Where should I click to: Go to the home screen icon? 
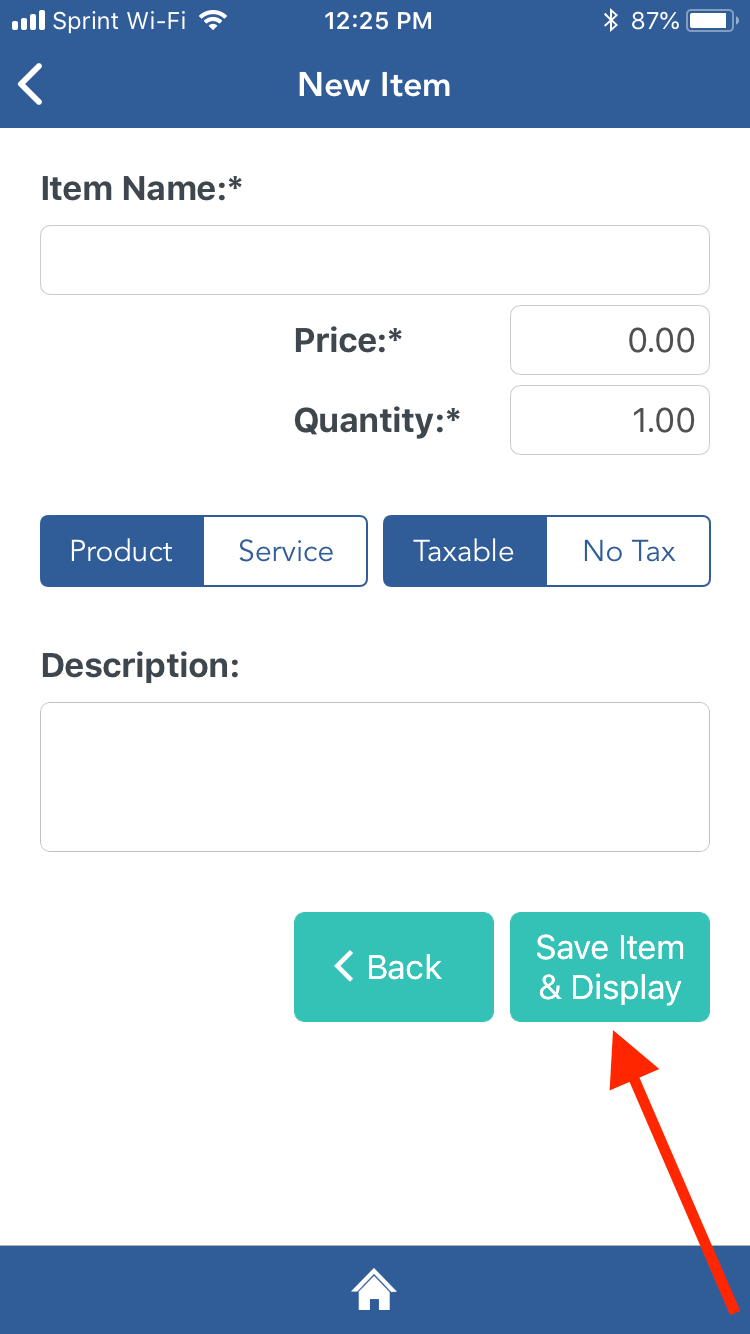pos(374,1289)
